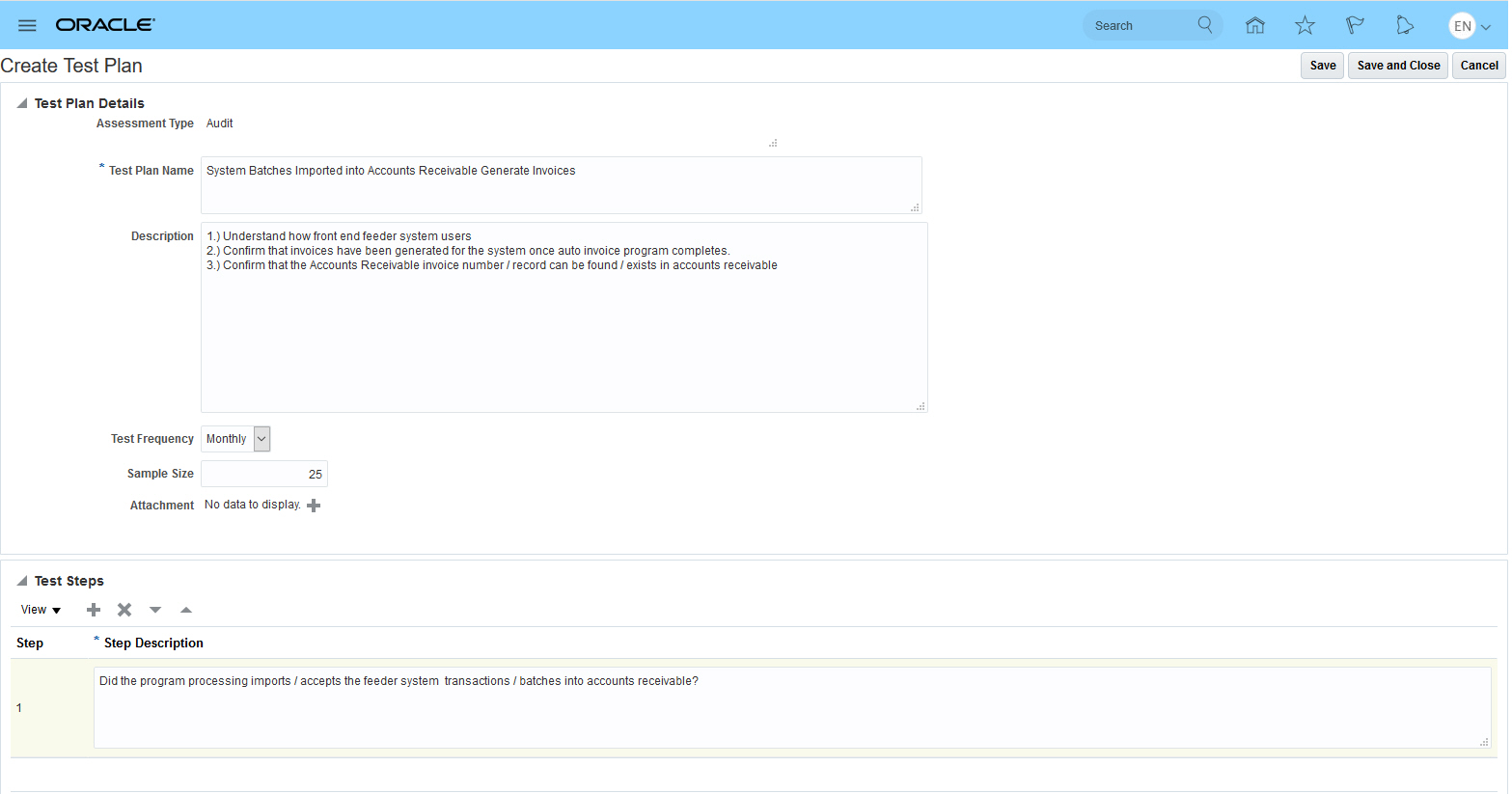Click Save and Close

coord(1397,65)
